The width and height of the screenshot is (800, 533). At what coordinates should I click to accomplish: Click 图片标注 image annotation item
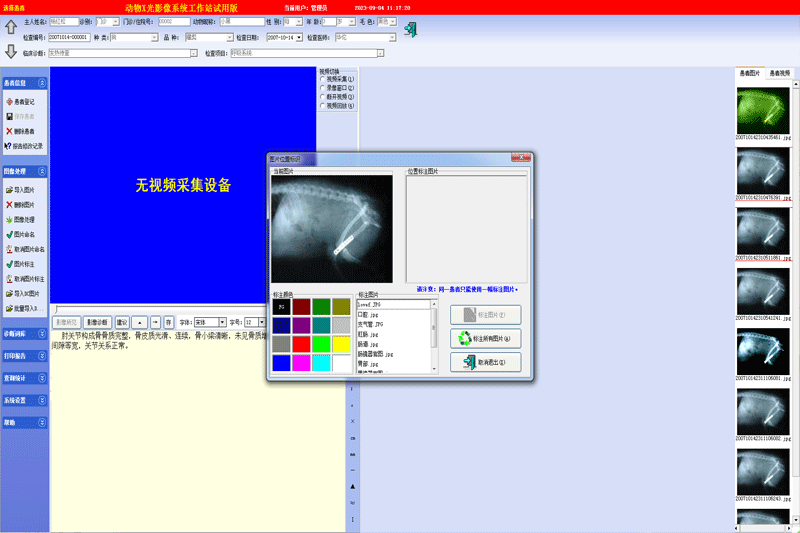click(x=21, y=264)
